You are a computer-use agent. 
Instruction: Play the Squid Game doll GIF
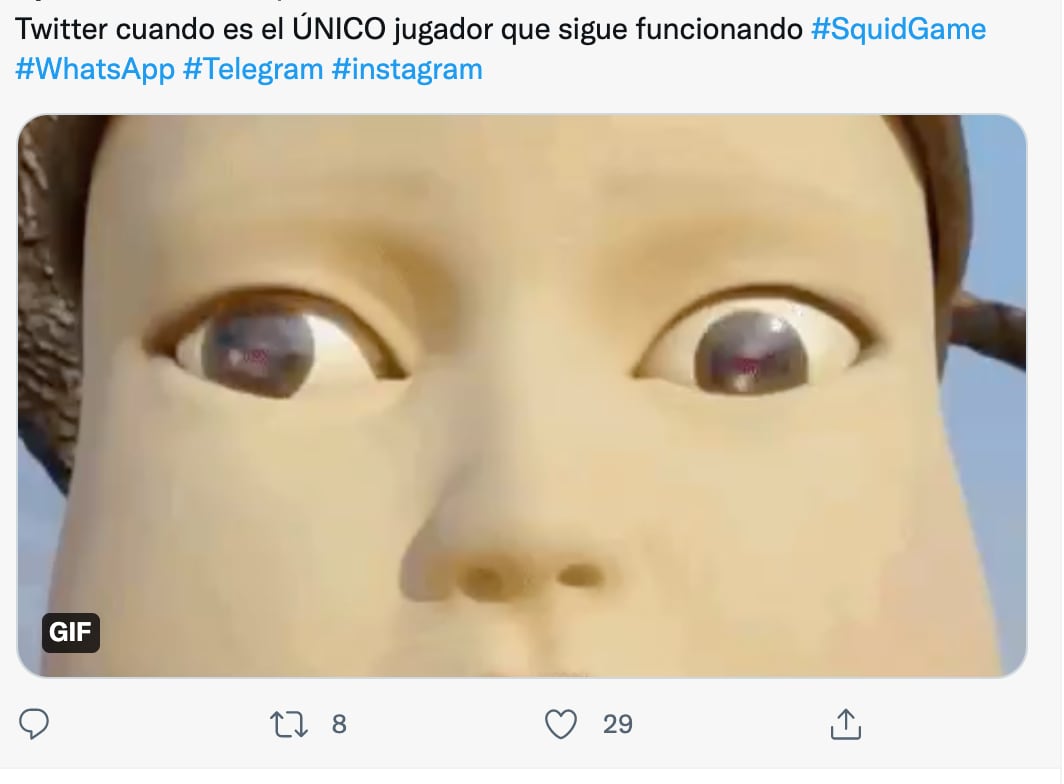[x=522, y=396]
